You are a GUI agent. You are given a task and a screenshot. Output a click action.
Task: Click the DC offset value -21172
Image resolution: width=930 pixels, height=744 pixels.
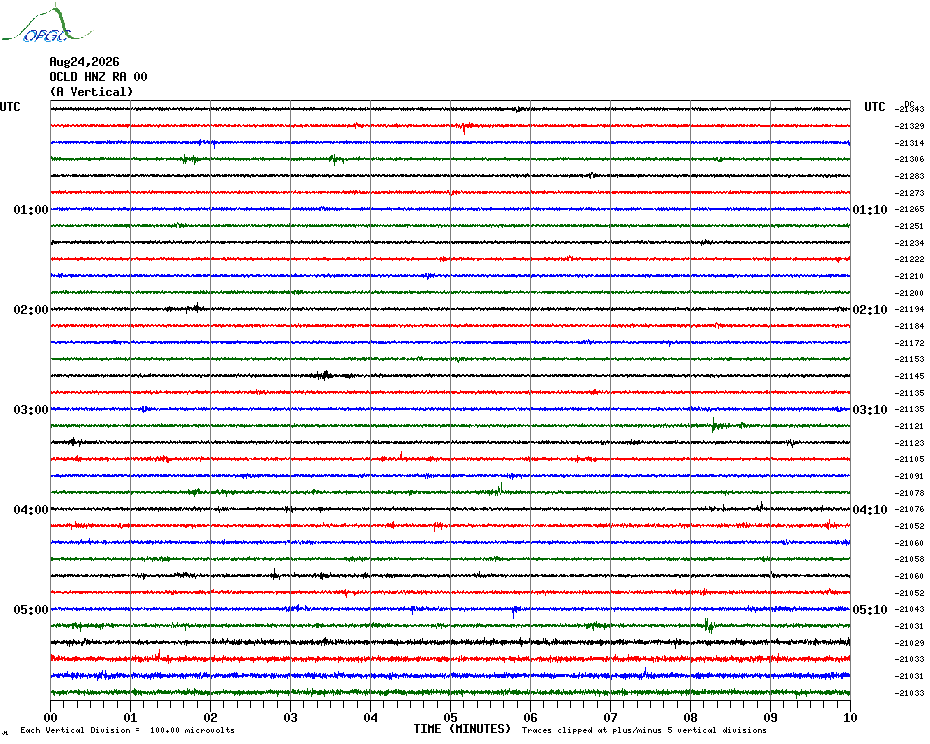910,343
